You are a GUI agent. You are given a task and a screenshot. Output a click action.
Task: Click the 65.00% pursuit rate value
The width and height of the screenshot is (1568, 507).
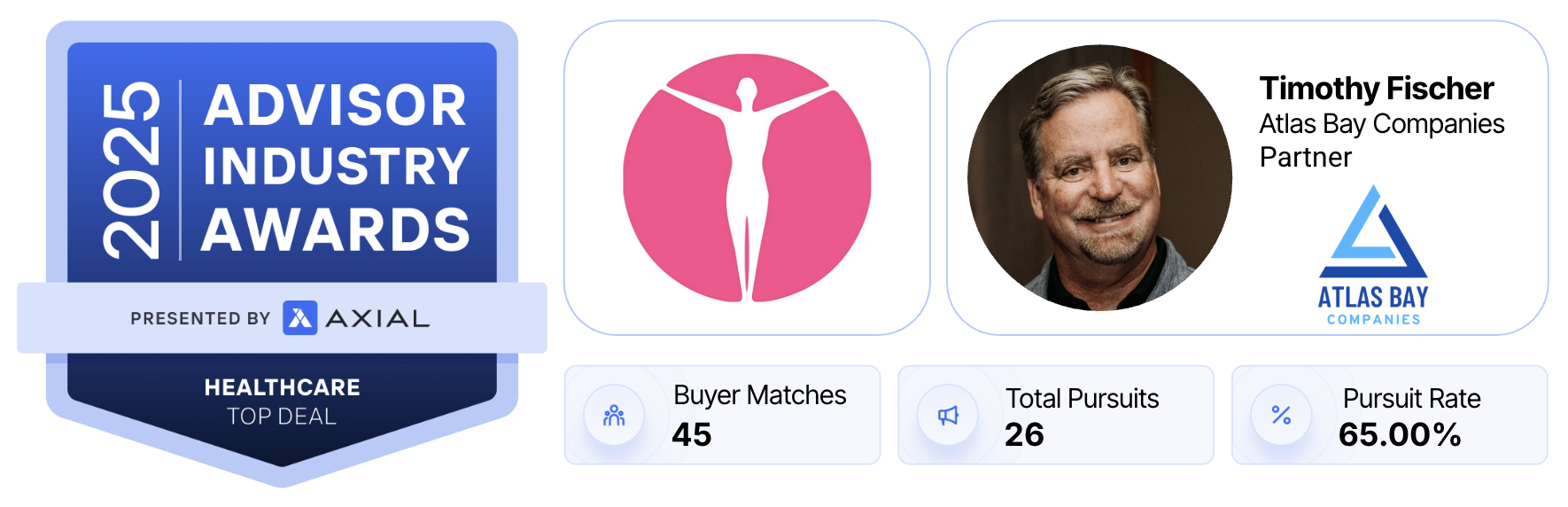[x=1400, y=434]
